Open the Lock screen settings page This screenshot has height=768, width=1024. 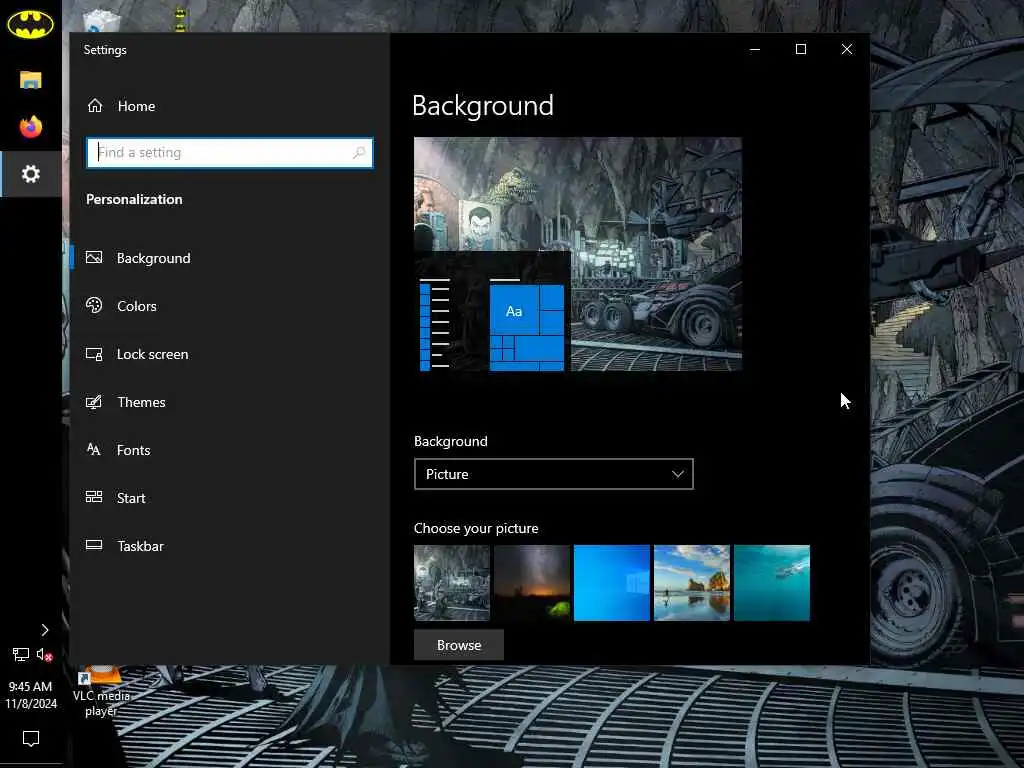(152, 354)
